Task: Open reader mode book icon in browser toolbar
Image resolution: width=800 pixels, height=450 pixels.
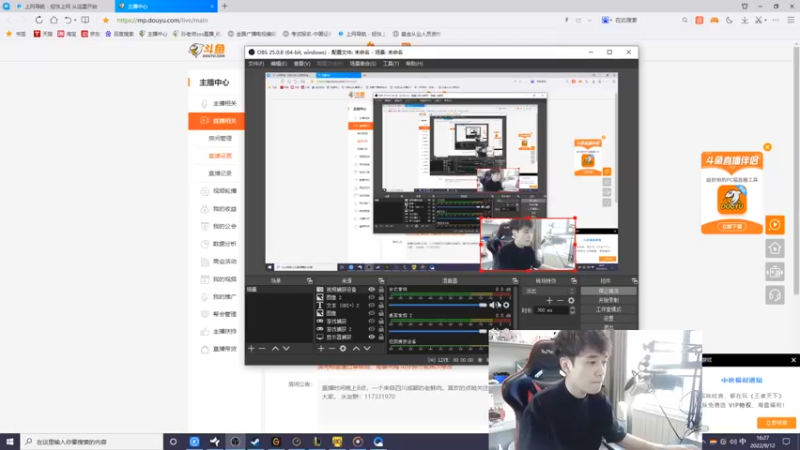Action: (85, 20)
